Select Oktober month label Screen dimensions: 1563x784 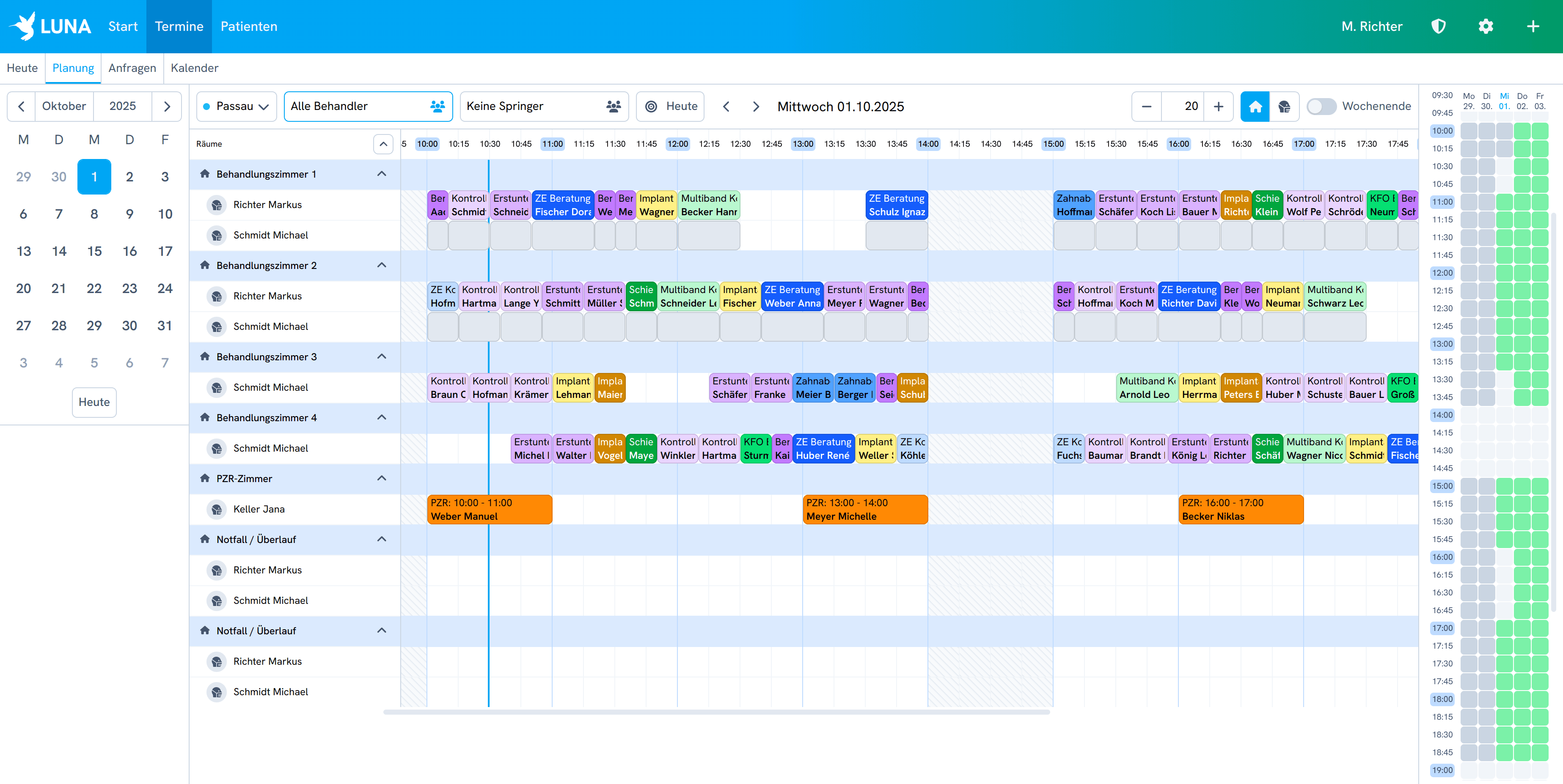tap(64, 106)
